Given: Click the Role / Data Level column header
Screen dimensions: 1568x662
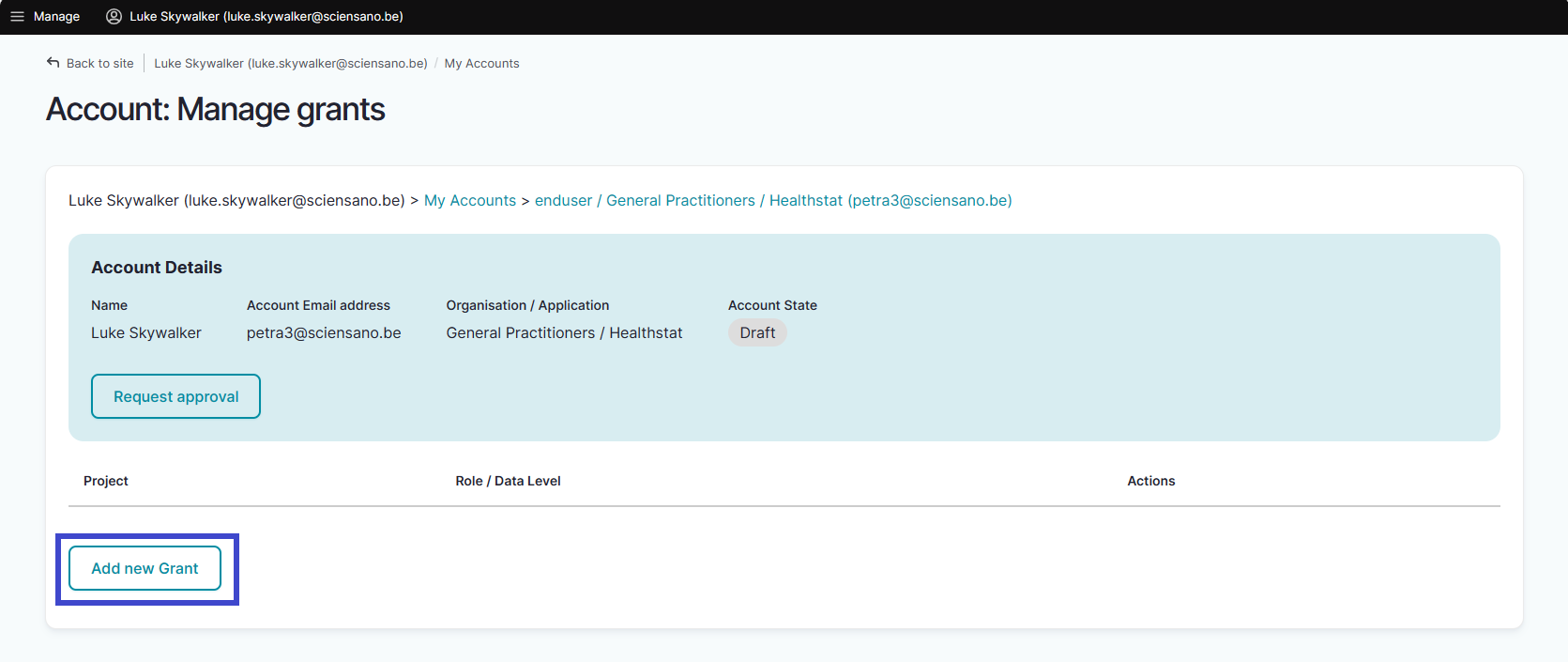Looking at the screenshot, I should [508, 481].
